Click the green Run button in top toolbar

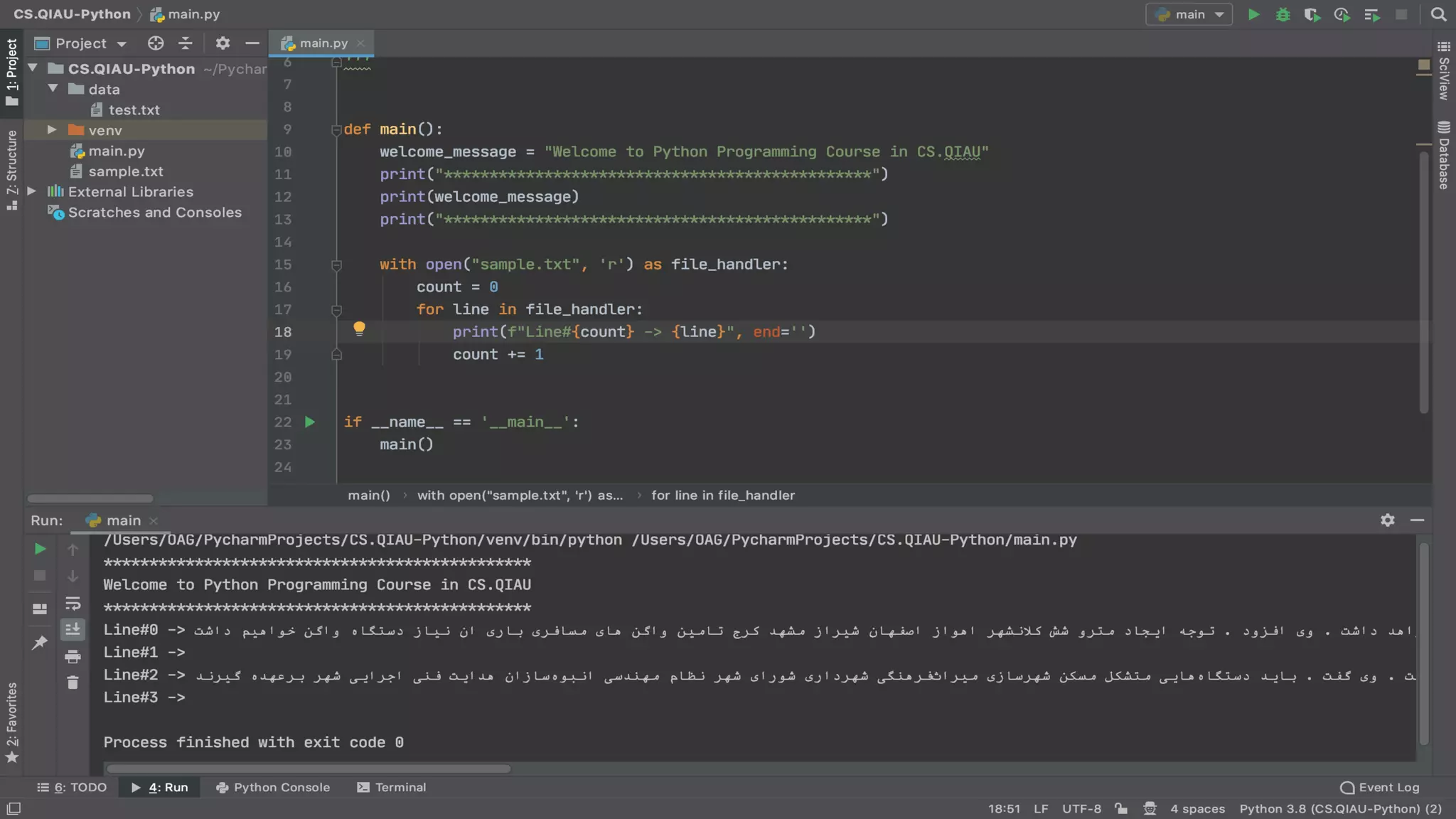(1253, 15)
